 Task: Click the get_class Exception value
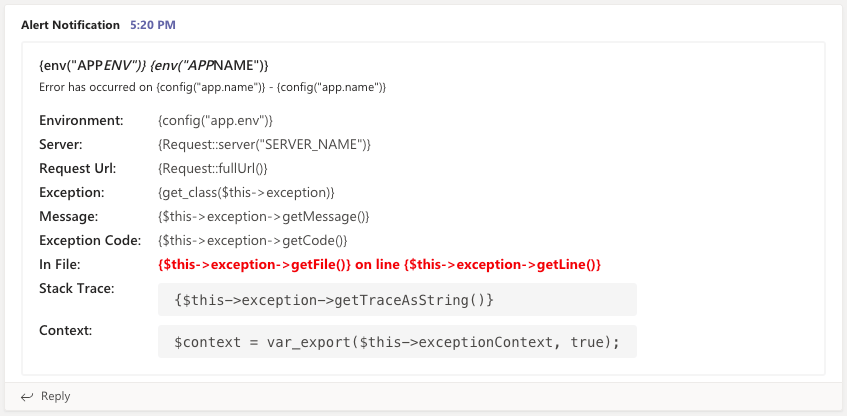coord(246,193)
